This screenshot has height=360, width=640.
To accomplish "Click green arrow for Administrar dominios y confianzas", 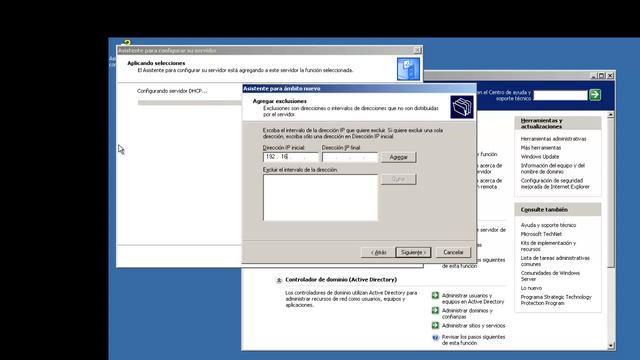I will pos(435,311).
